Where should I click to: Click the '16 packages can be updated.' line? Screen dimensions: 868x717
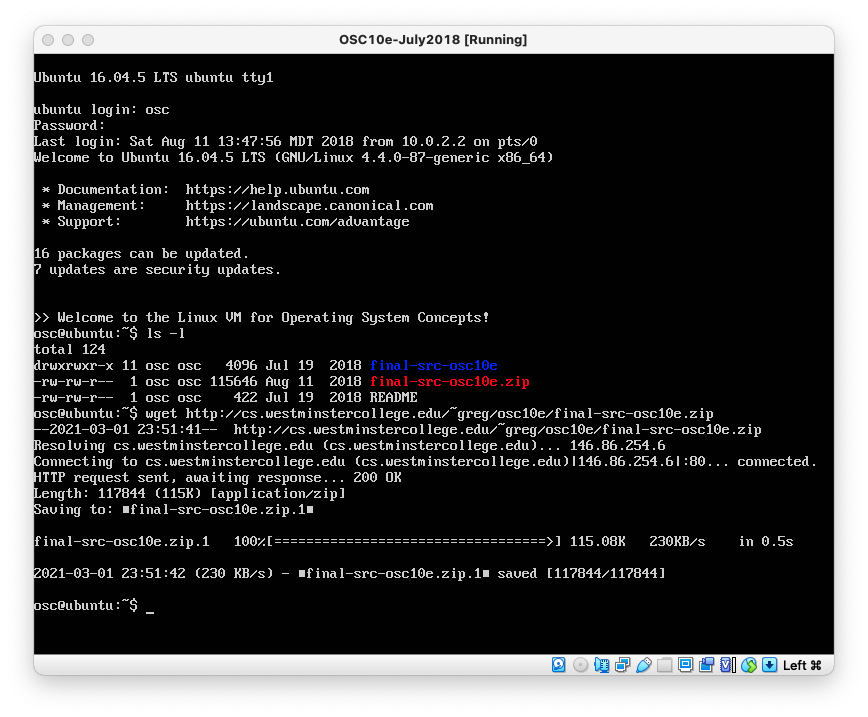coord(141,254)
